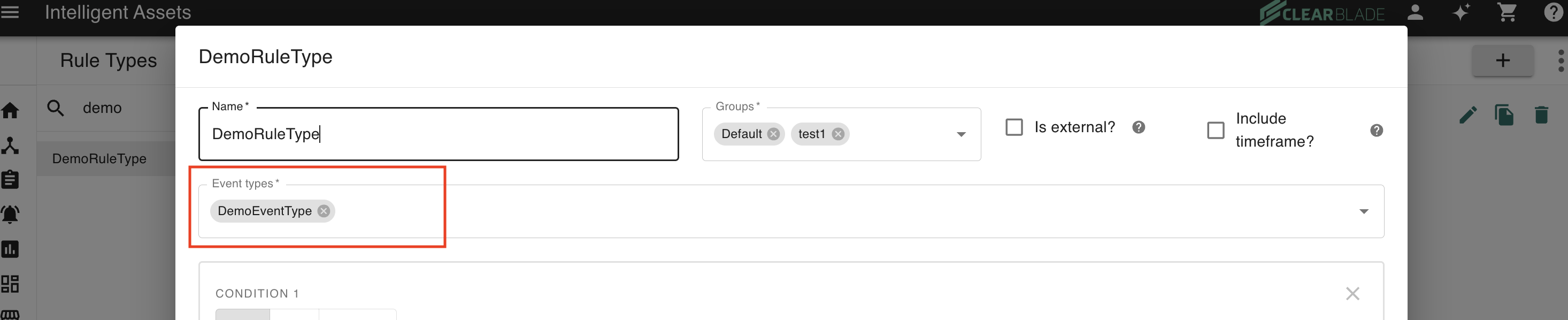Click the home icon in sidebar
The height and width of the screenshot is (320, 1568).
coord(10,111)
